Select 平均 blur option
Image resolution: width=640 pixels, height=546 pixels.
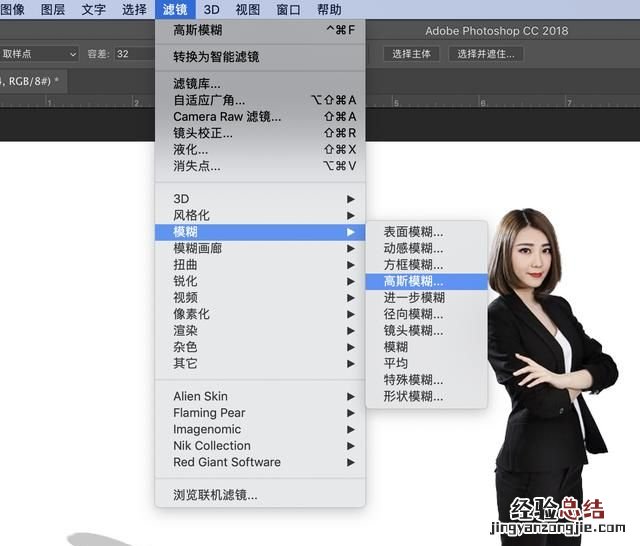tap(427, 363)
